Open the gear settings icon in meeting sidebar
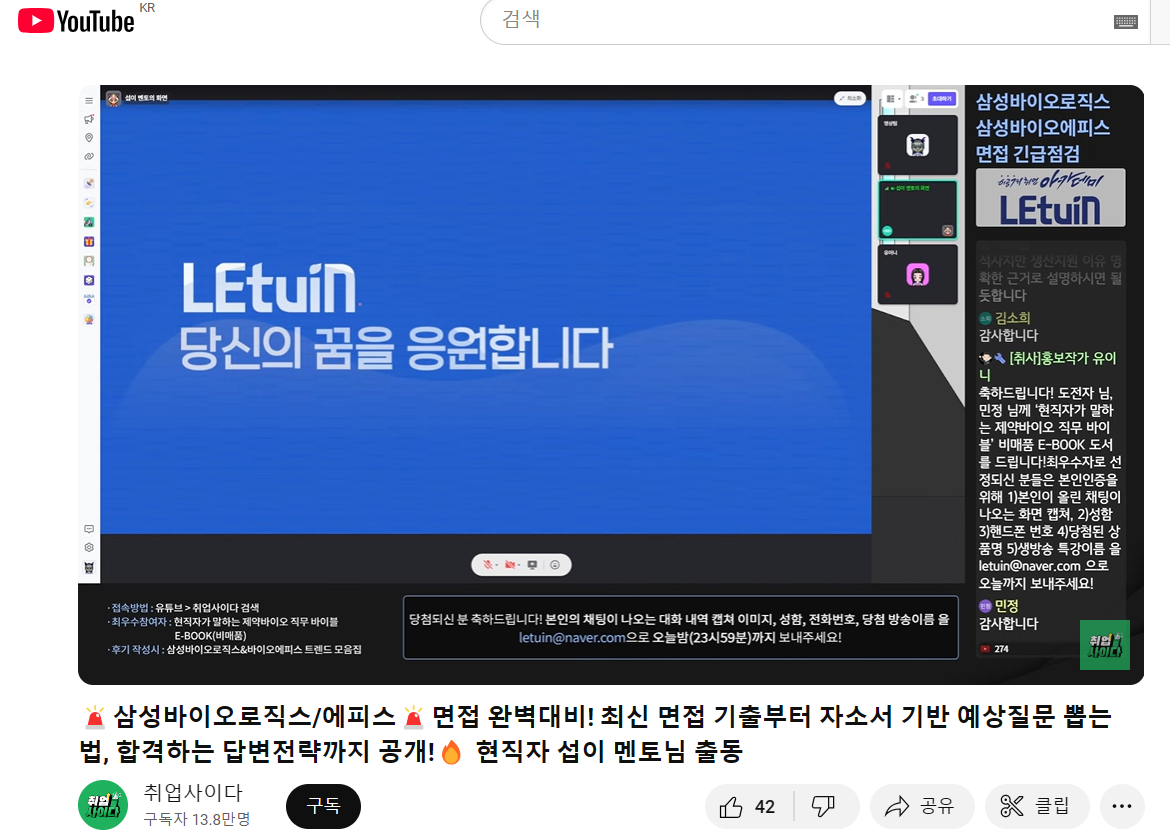 click(89, 547)
